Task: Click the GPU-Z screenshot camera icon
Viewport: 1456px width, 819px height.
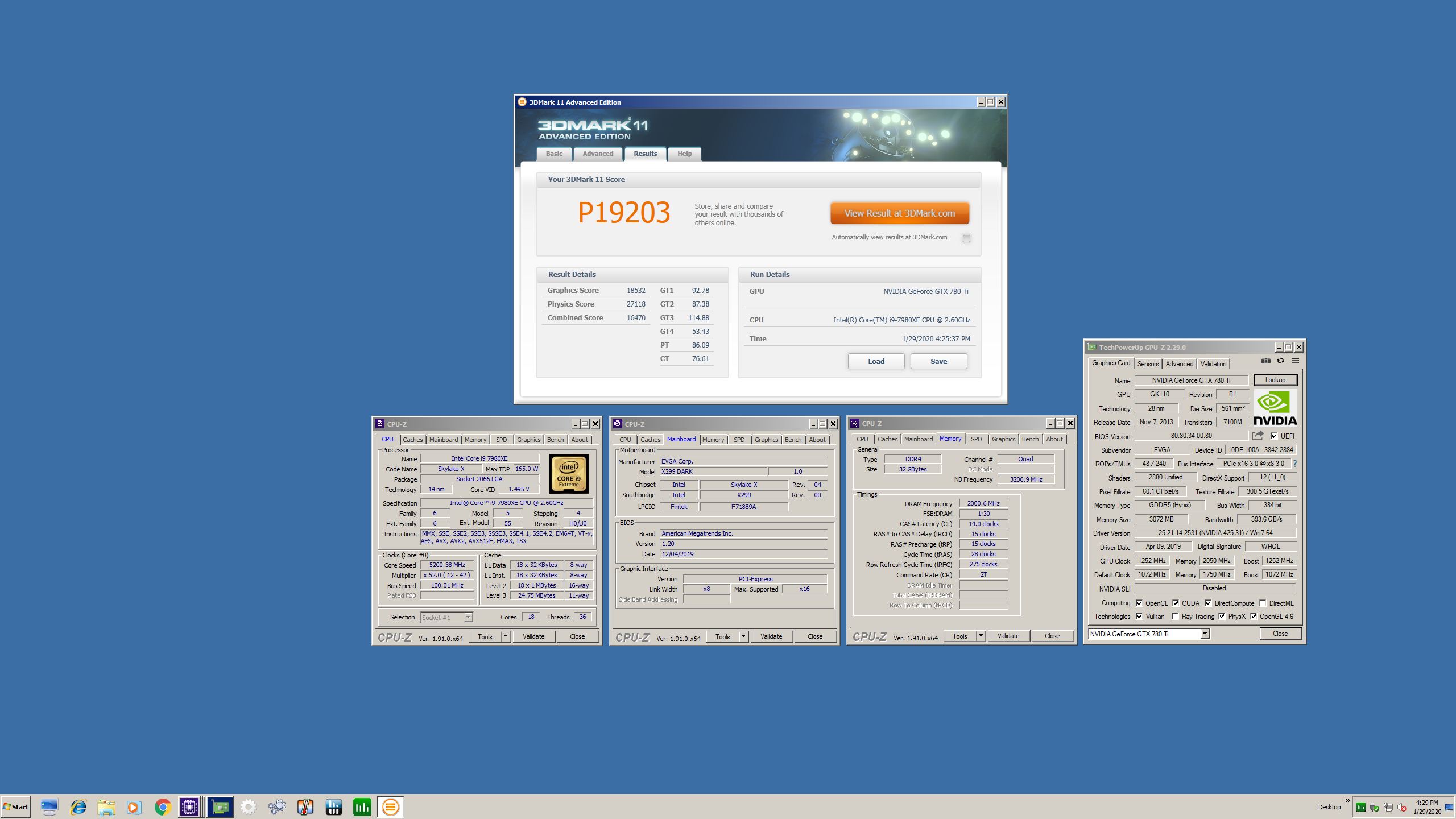Action: coord(1265,361)
